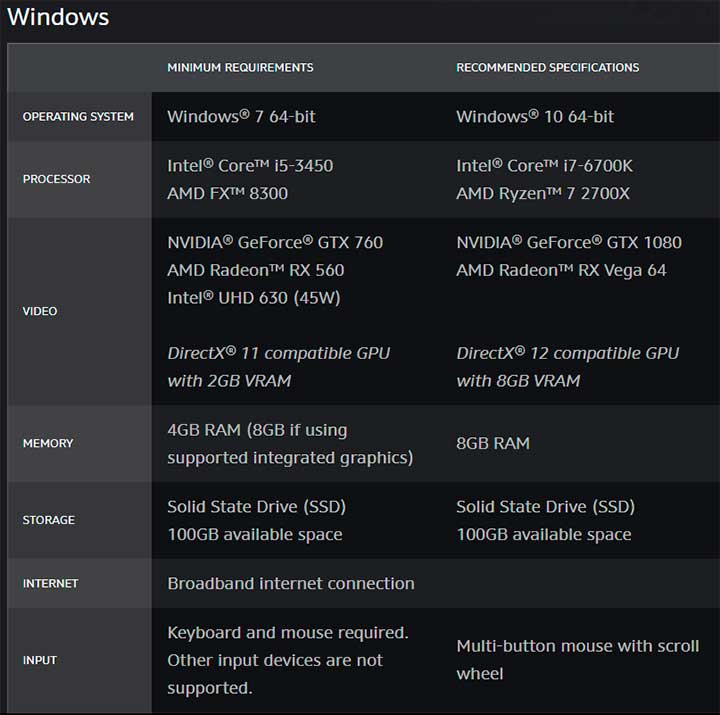Select "AMD Ryzen™ 7 2700X" text
The height and width of the screenshot is (715, 720).
[543, 193]
